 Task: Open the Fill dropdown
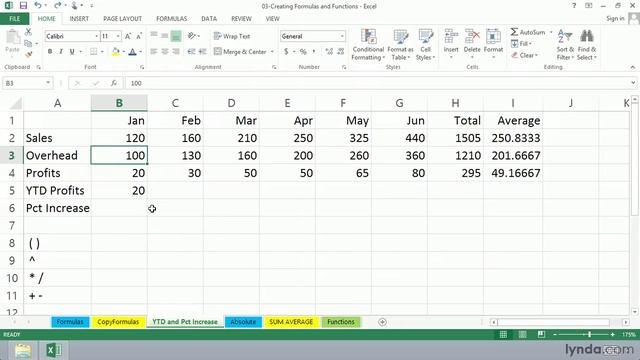coord(521,43)
